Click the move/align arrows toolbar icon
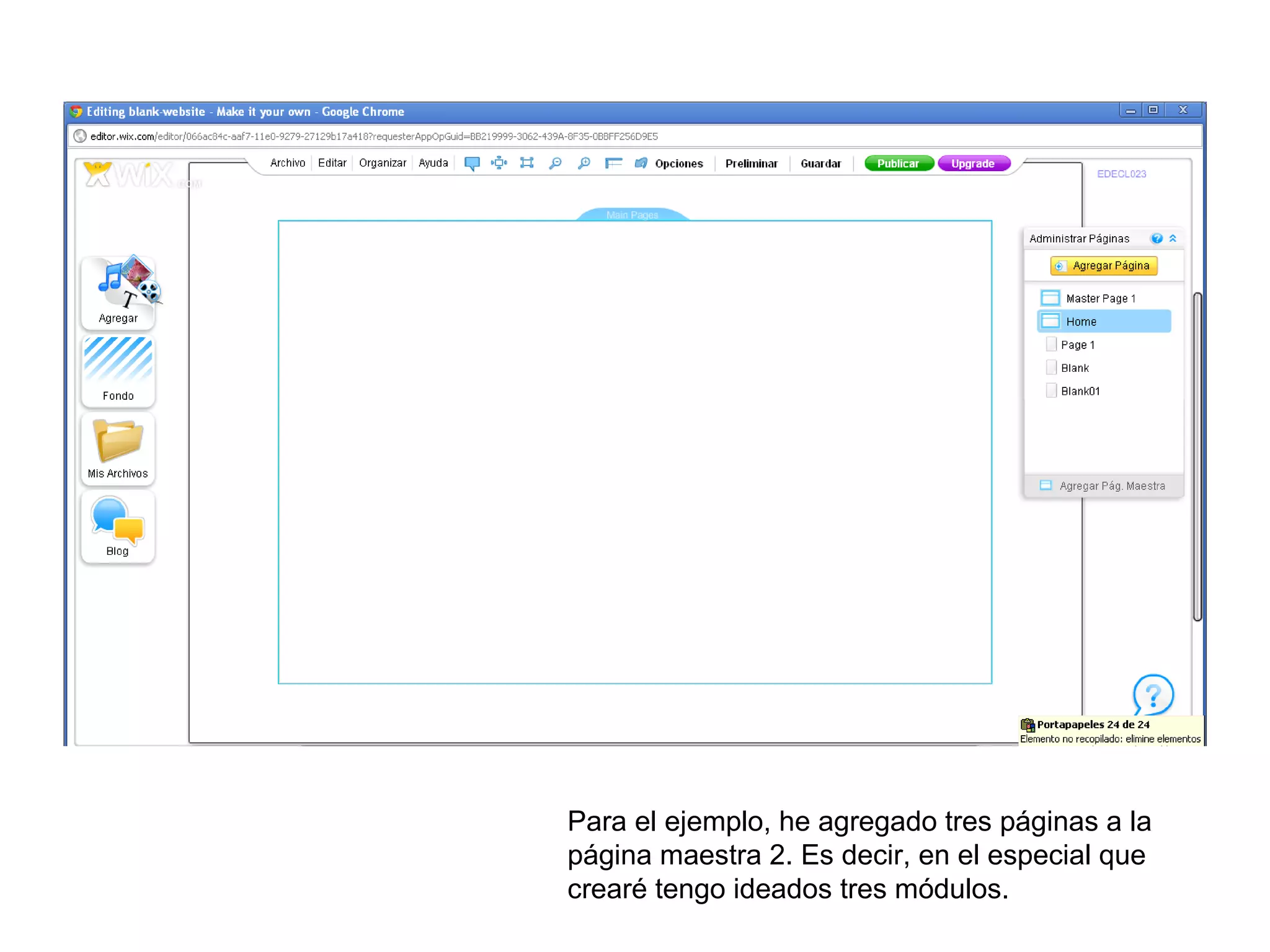This screenshot has height=952, width=1270. [499, 163]
